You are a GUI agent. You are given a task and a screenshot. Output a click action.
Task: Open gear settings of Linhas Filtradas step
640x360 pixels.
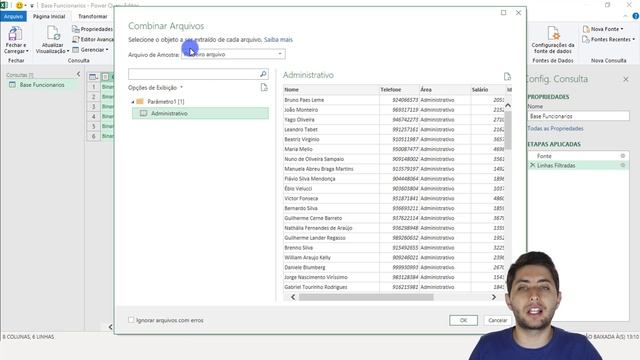tap(622, 165)
